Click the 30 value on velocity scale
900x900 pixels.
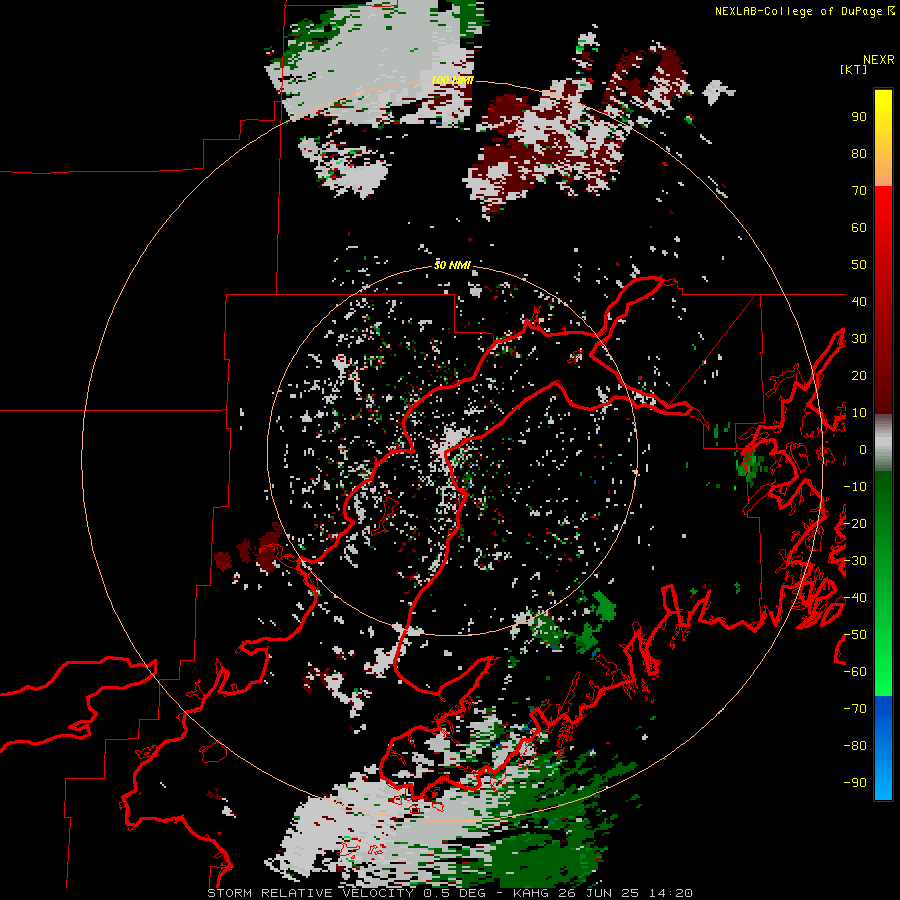tap(859, 339)
